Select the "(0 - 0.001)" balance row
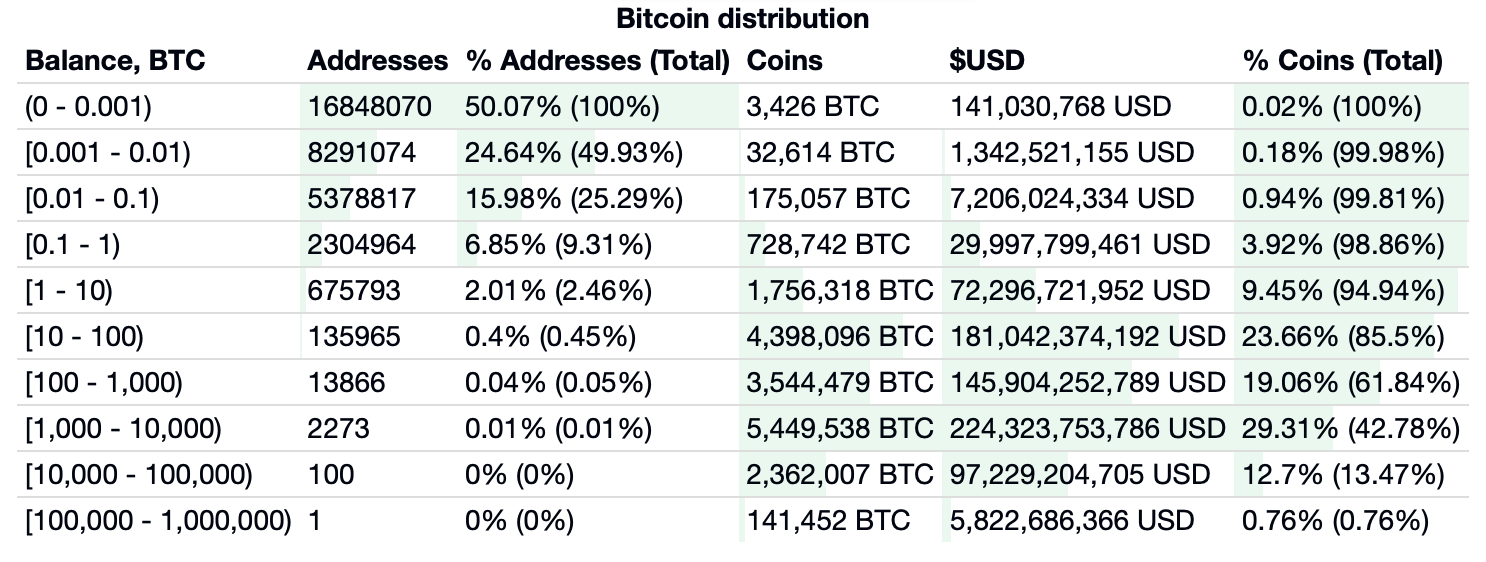The image size is (1486, 562). [x=89, y=106]
